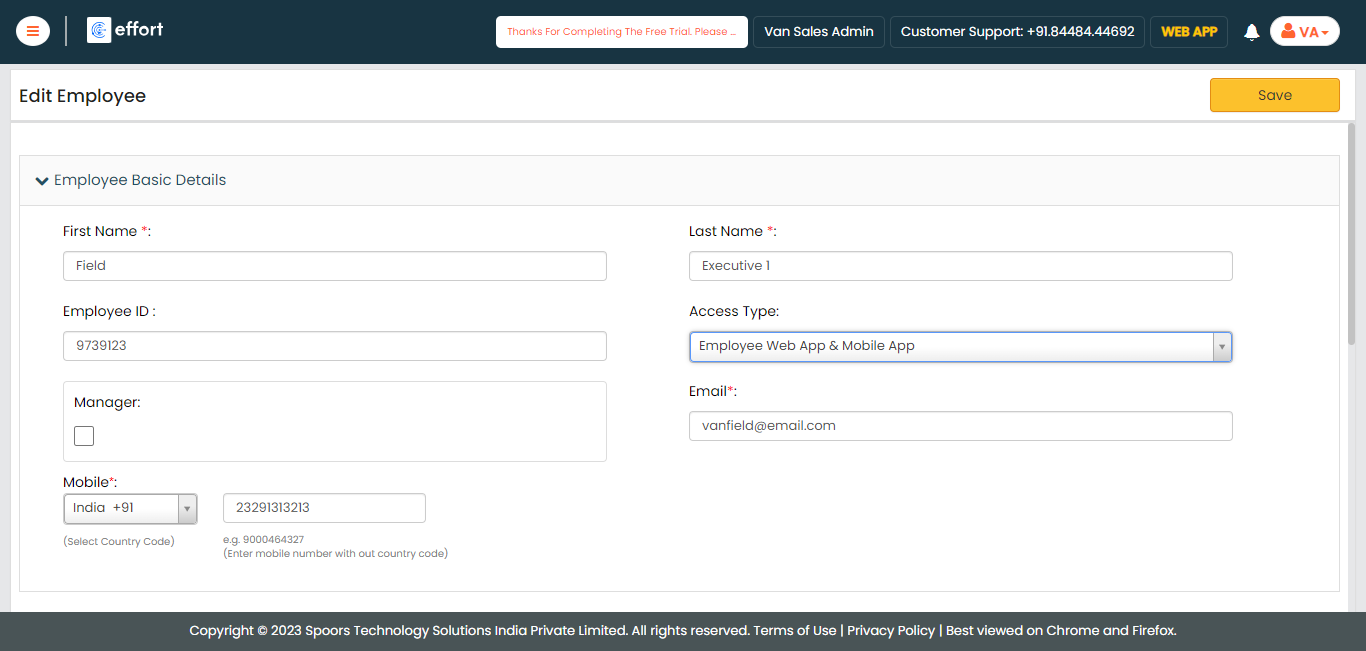Click the vertical page scrollbar
1366x651 pixels.
coord(1351,235)
